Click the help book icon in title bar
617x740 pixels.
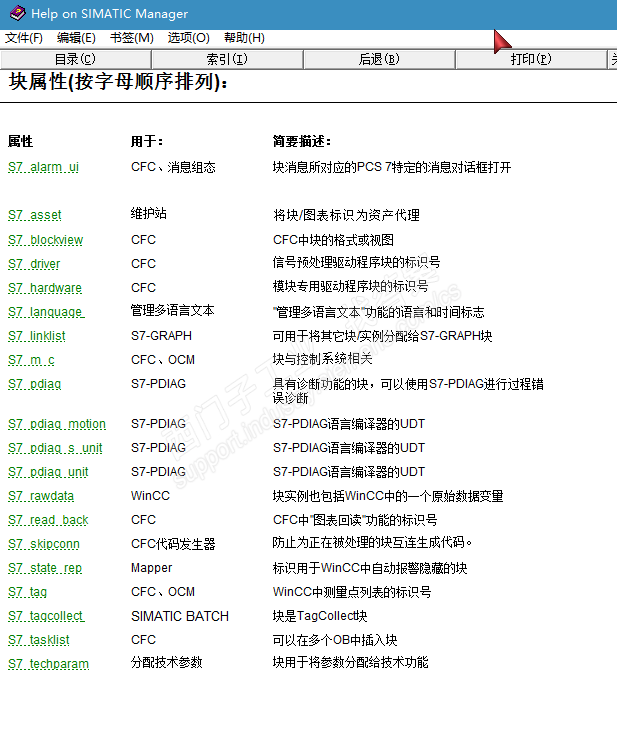(17, 13)
